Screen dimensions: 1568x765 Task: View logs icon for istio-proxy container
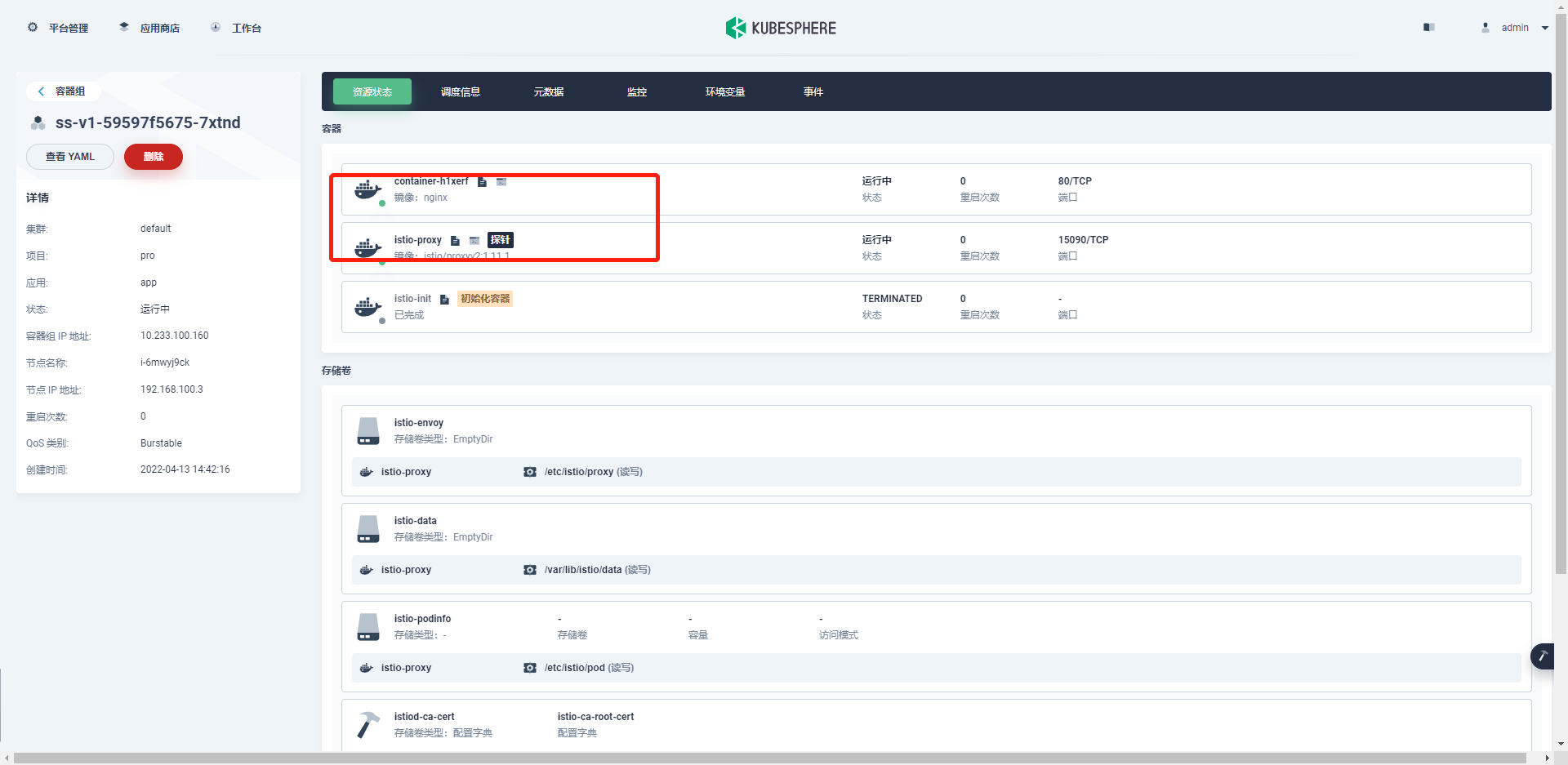(455, 240)
